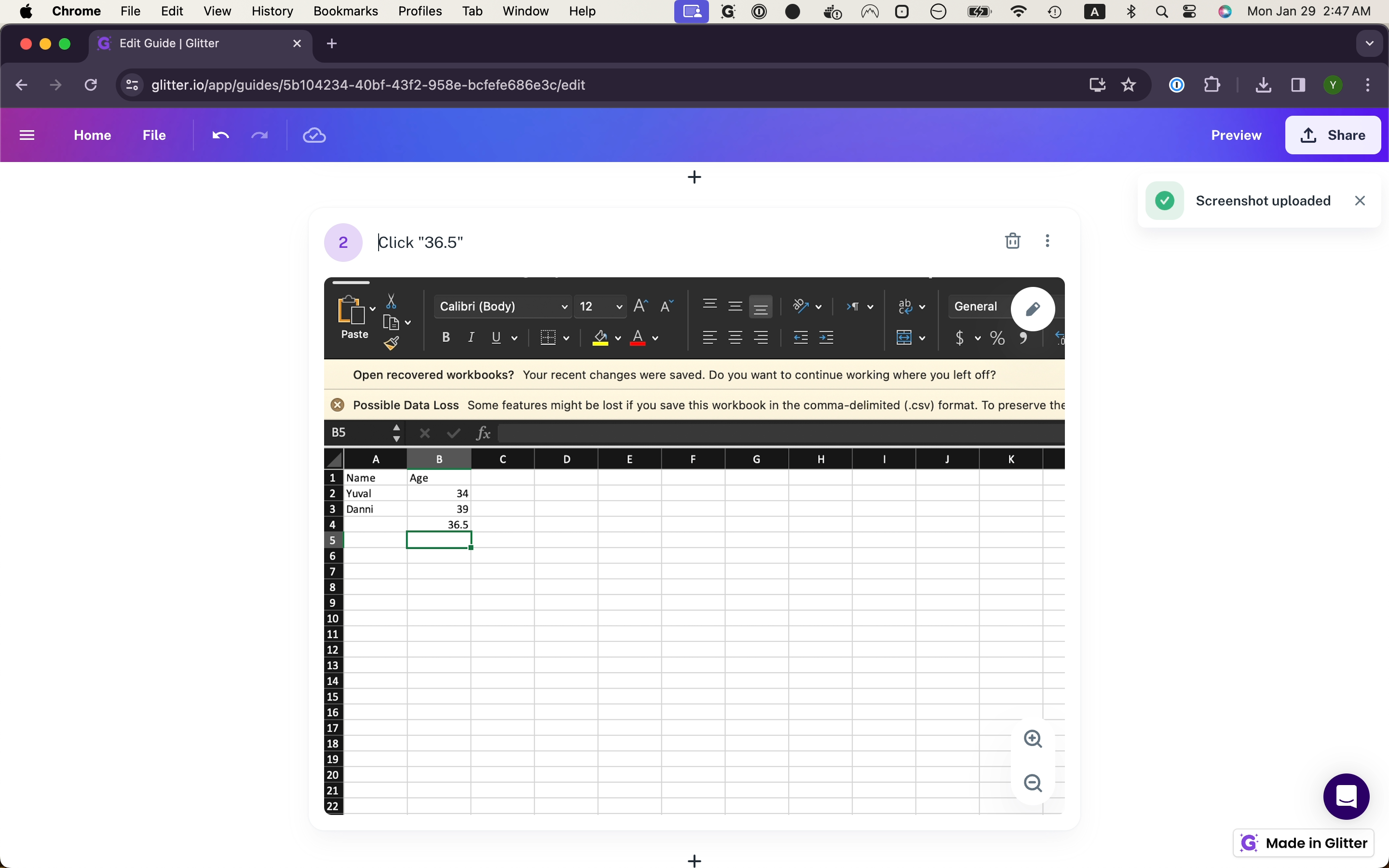The width and height of the screenshot is (1389, 868).
Task: Redo the change in Glitter toolbar
Action: pyautogui.click(x=260, y=136)
